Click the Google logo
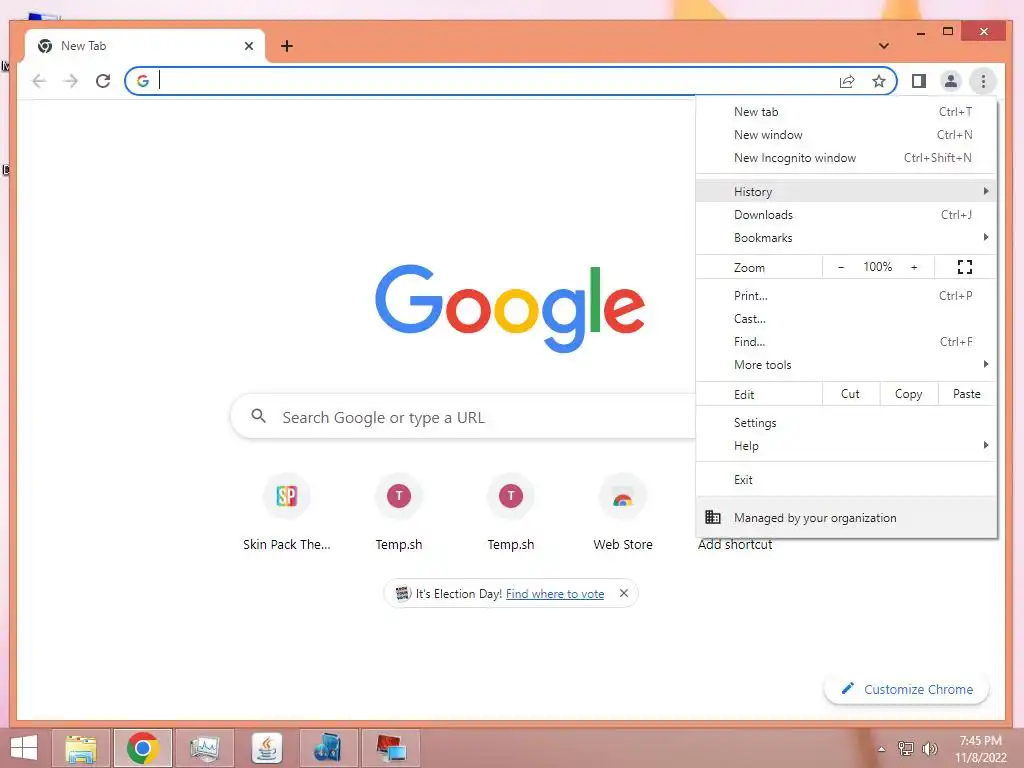Viewport: 1024px width, 768px height. [510, 308]
